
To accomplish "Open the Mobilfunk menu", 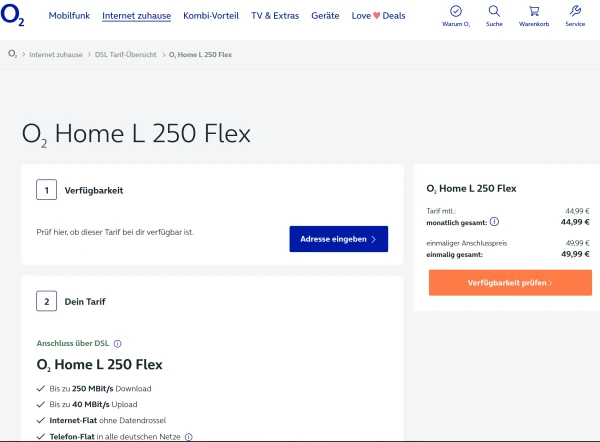I will 69,16.
